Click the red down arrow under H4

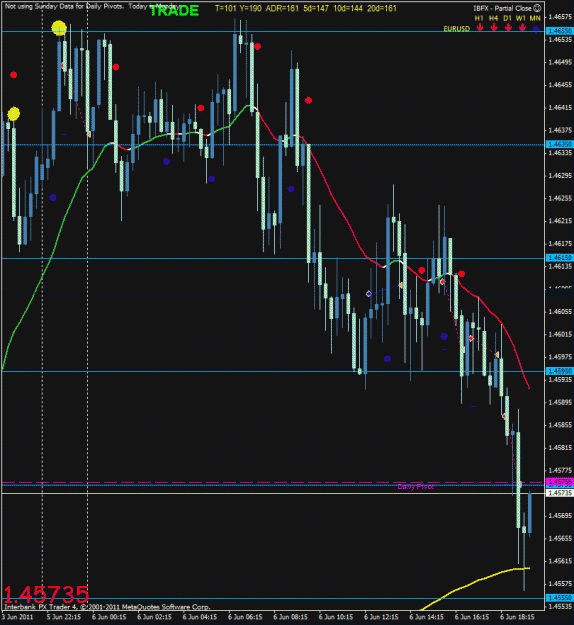[494, 27]
